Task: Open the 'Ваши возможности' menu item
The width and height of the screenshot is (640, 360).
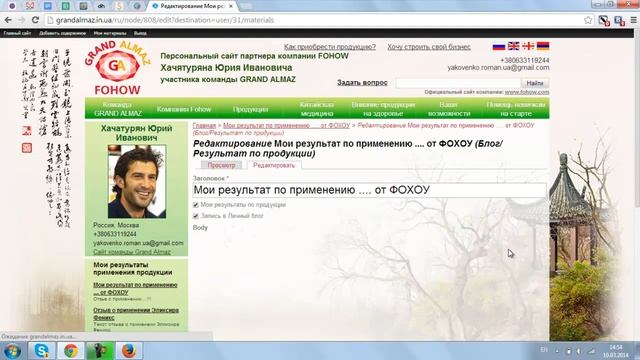Action: click(x=449, y=109)
